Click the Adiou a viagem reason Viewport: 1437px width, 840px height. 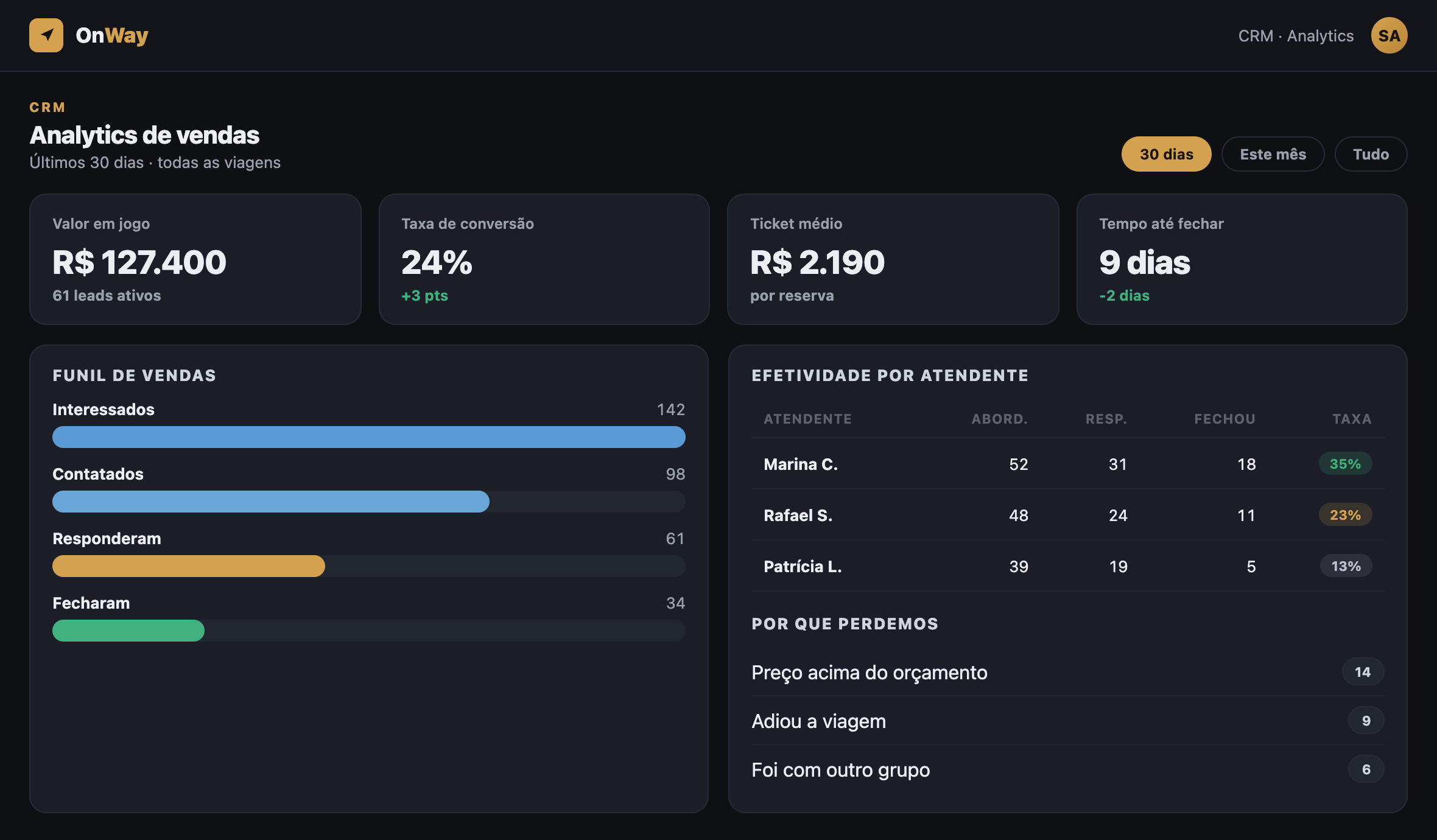(x=818, y=721)
